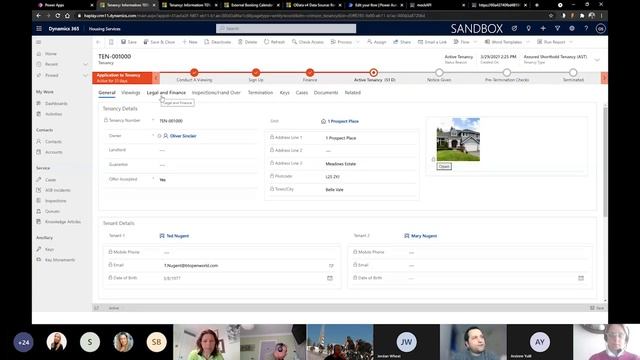The width and height of the screenshot is (640, 360).
Task: Open Activities in the sidebar
Action: [53, 114]
